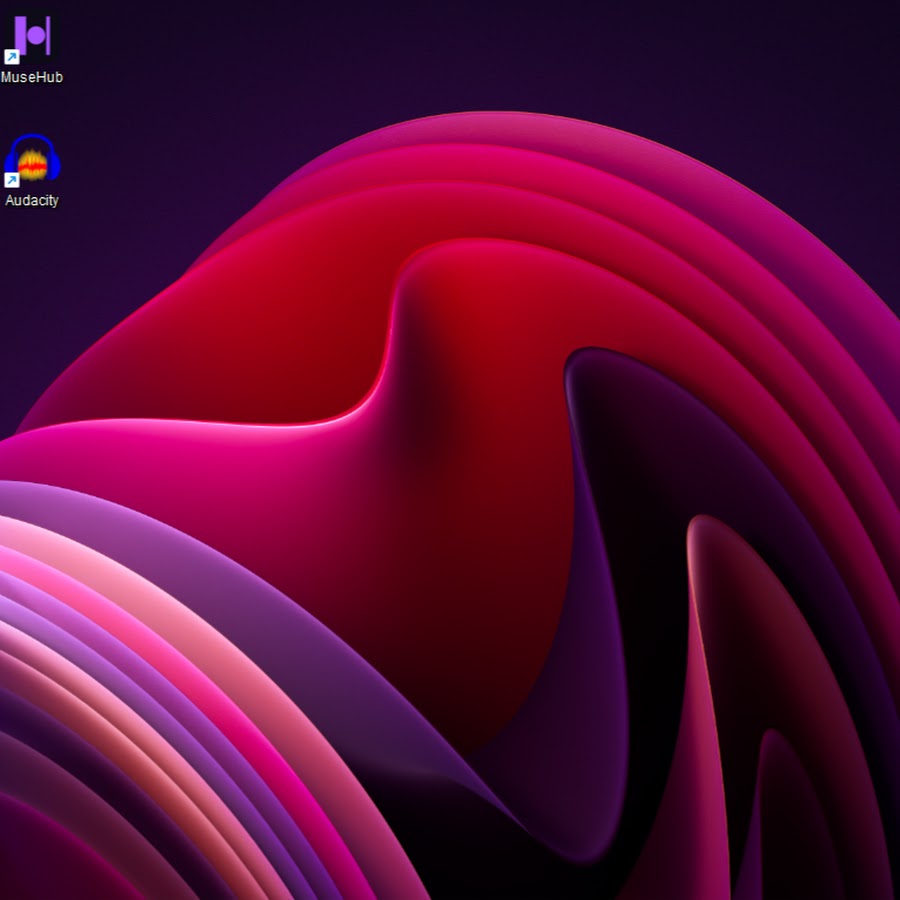The height and width of the screenshot is (900, 900).
Task: Click the shortcut arrow on Audacity icon
Action: click(12, 180)
